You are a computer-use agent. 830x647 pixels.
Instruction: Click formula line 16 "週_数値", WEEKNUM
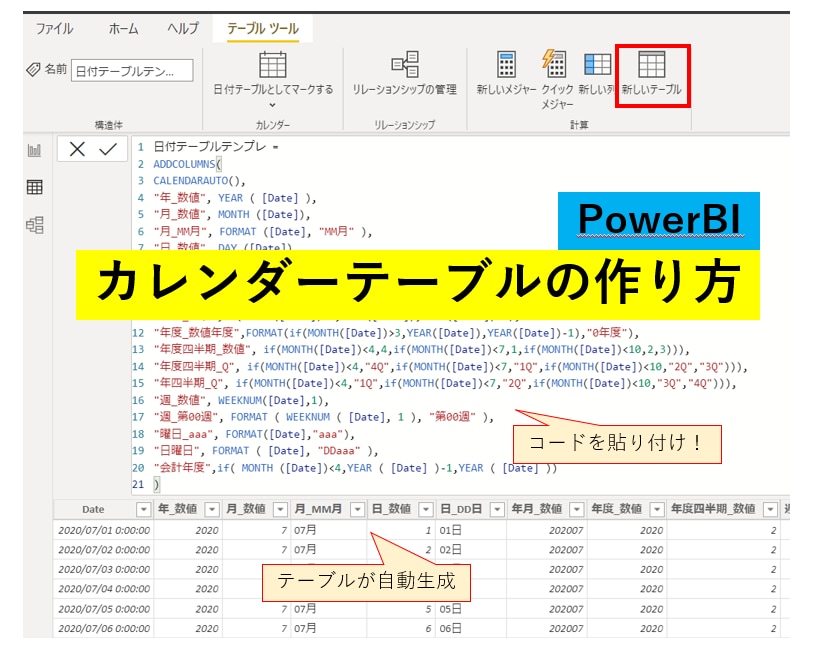(241, 400)
